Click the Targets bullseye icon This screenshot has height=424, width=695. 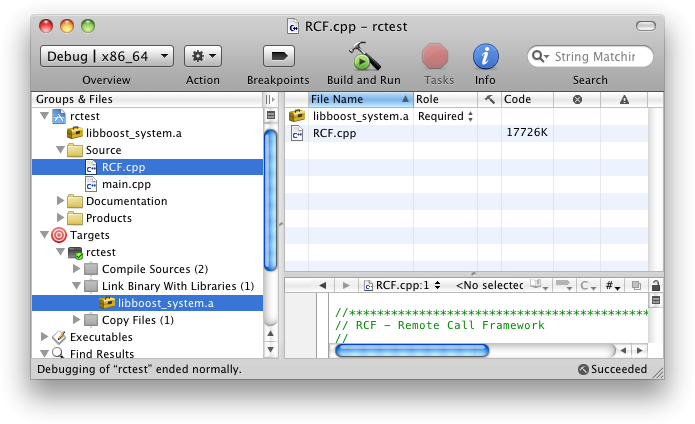point(59,235)
